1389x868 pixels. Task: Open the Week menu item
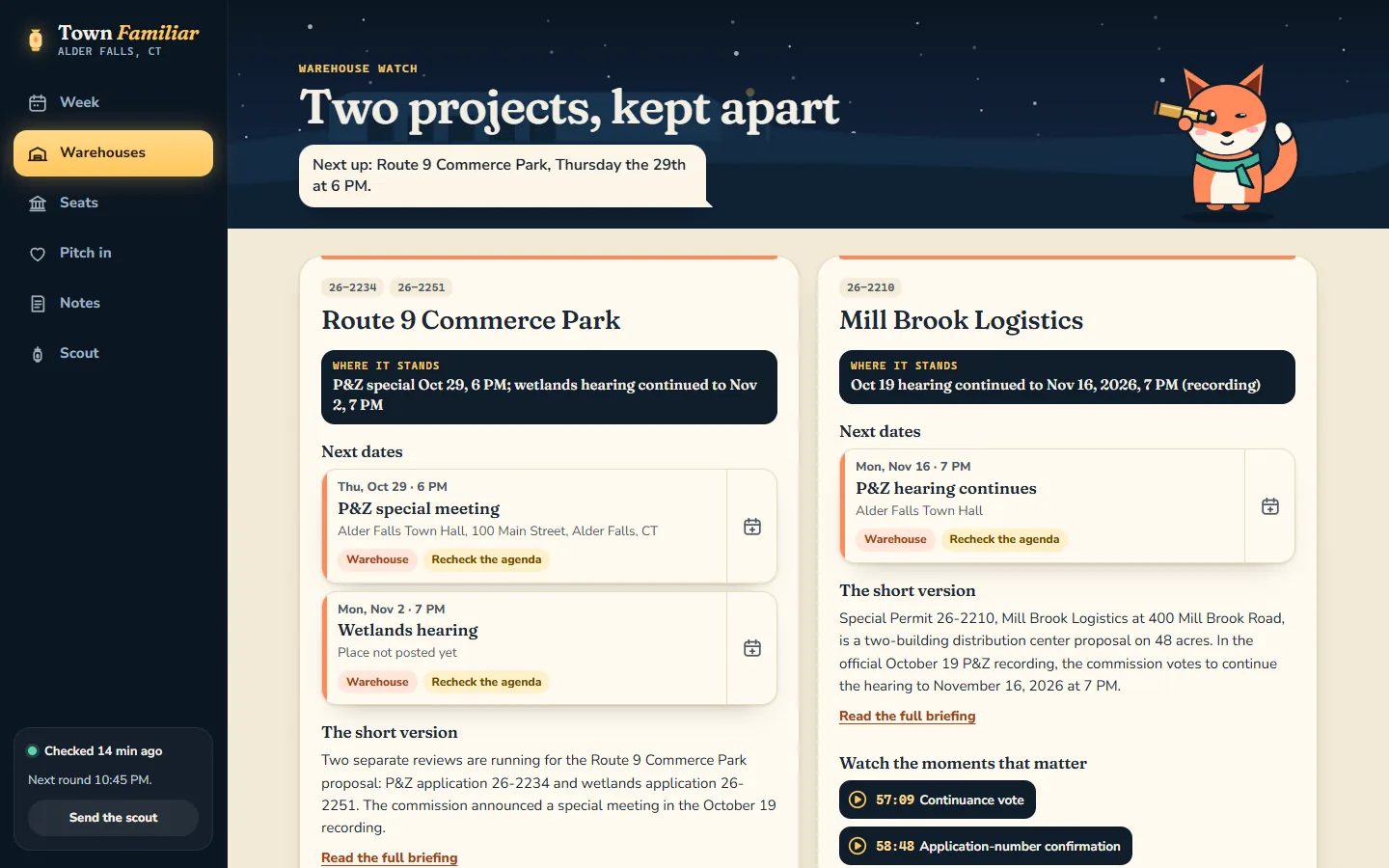(113, 103)
